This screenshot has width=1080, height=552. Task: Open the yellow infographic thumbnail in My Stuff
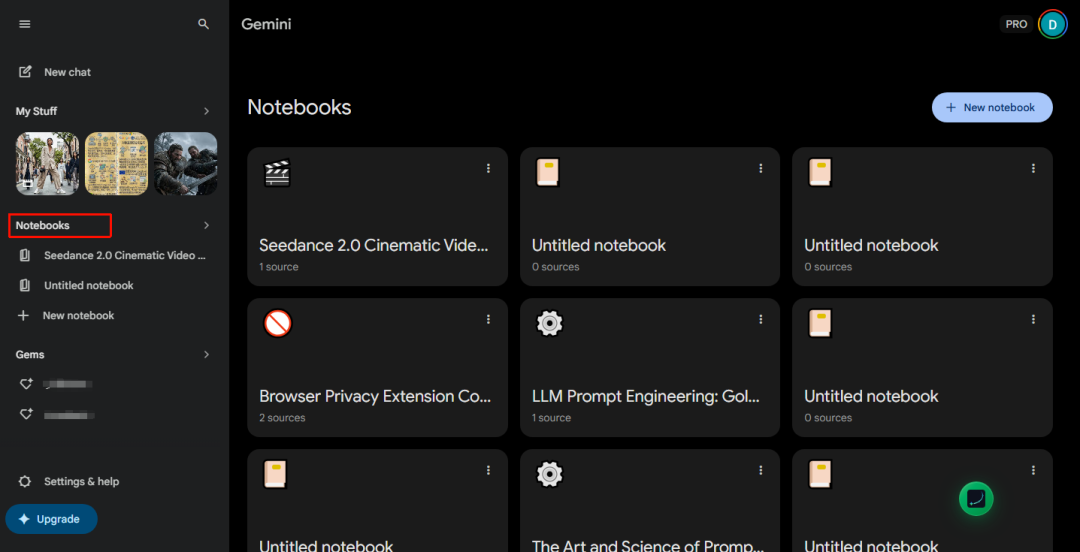click(116, 163)
